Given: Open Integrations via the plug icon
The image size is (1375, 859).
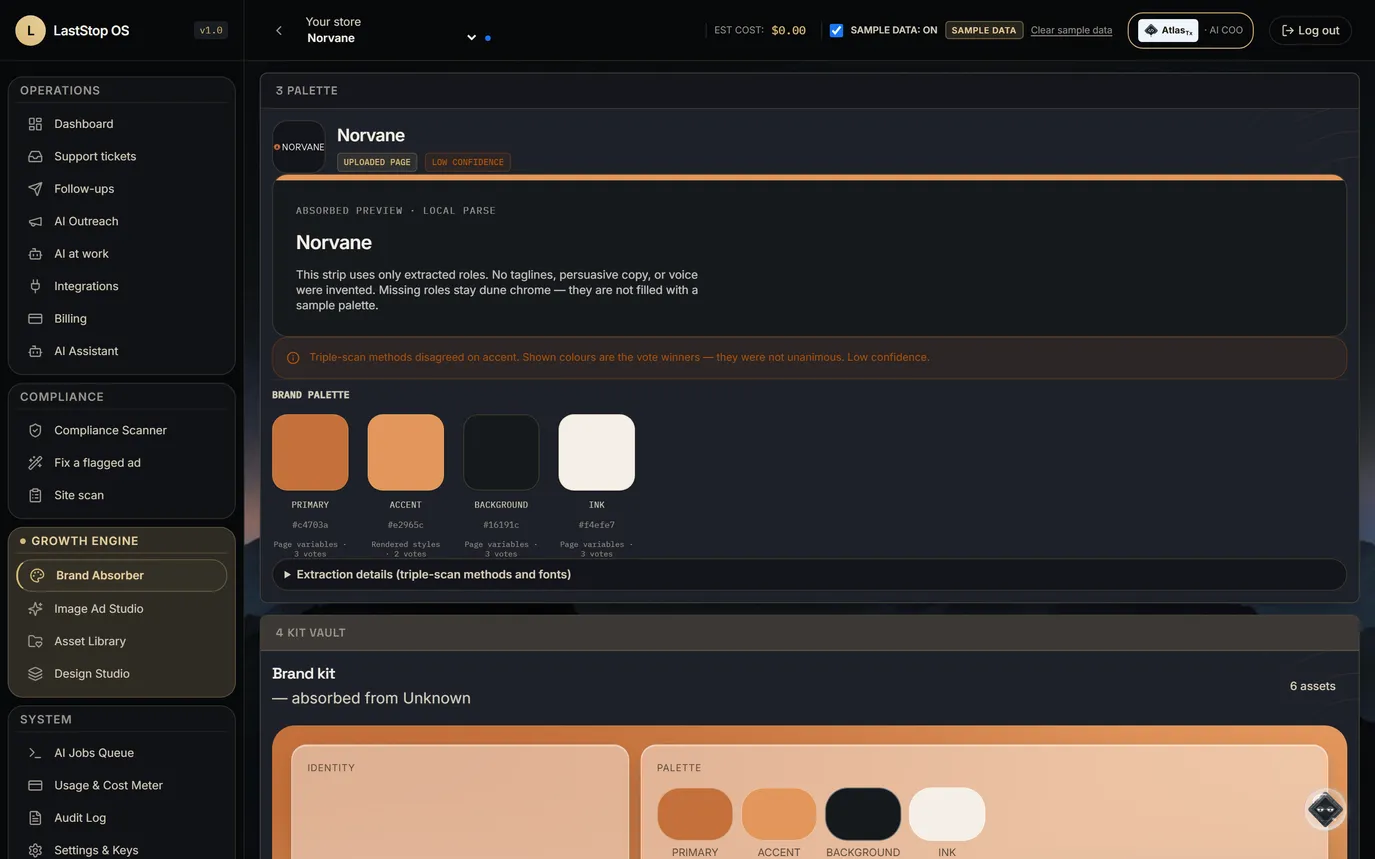Looking at the screenshot, I should pyautogui.click(x=35, y=286).
